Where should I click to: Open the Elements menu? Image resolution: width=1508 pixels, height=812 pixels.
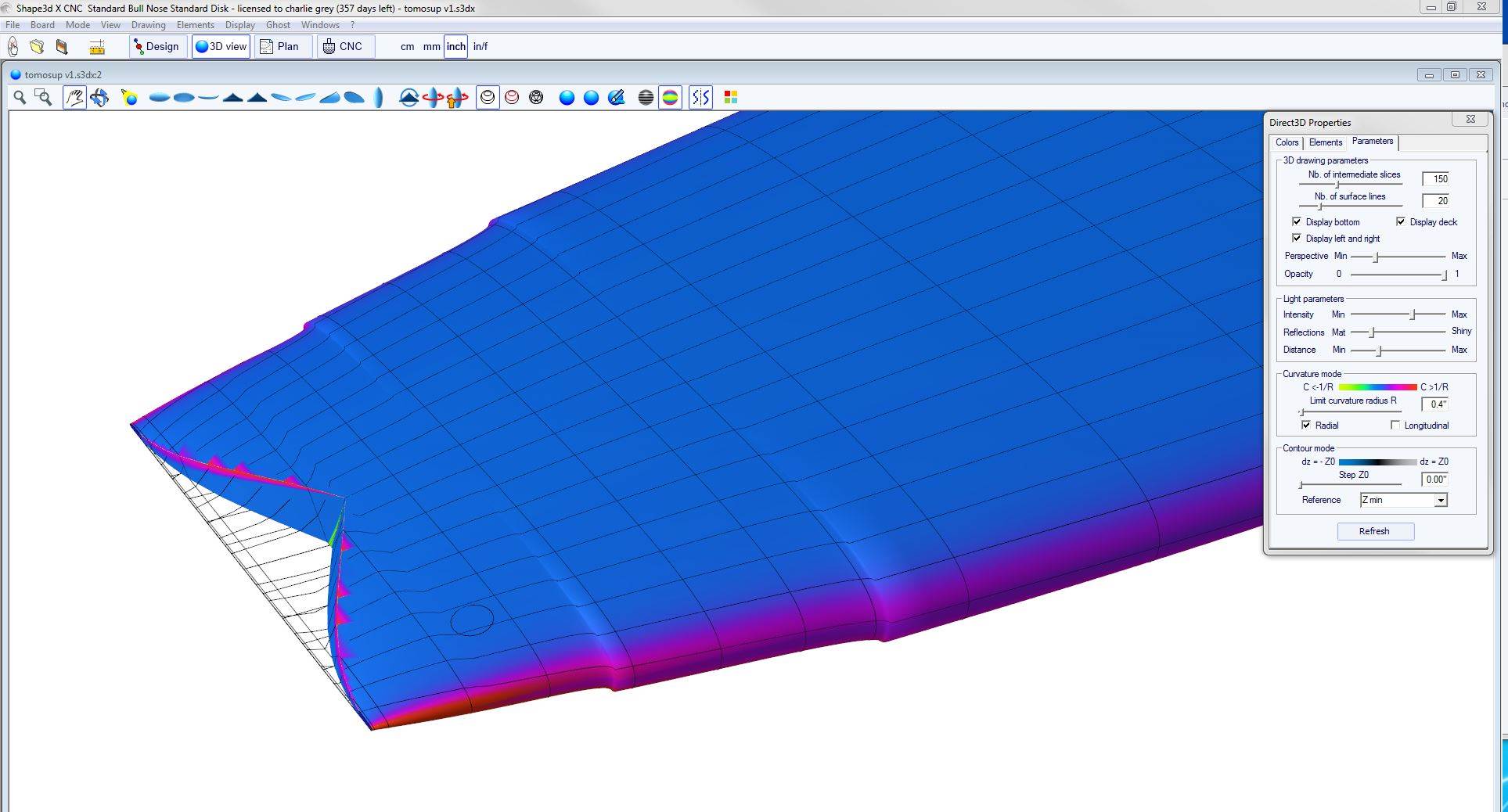pos(195,25)
